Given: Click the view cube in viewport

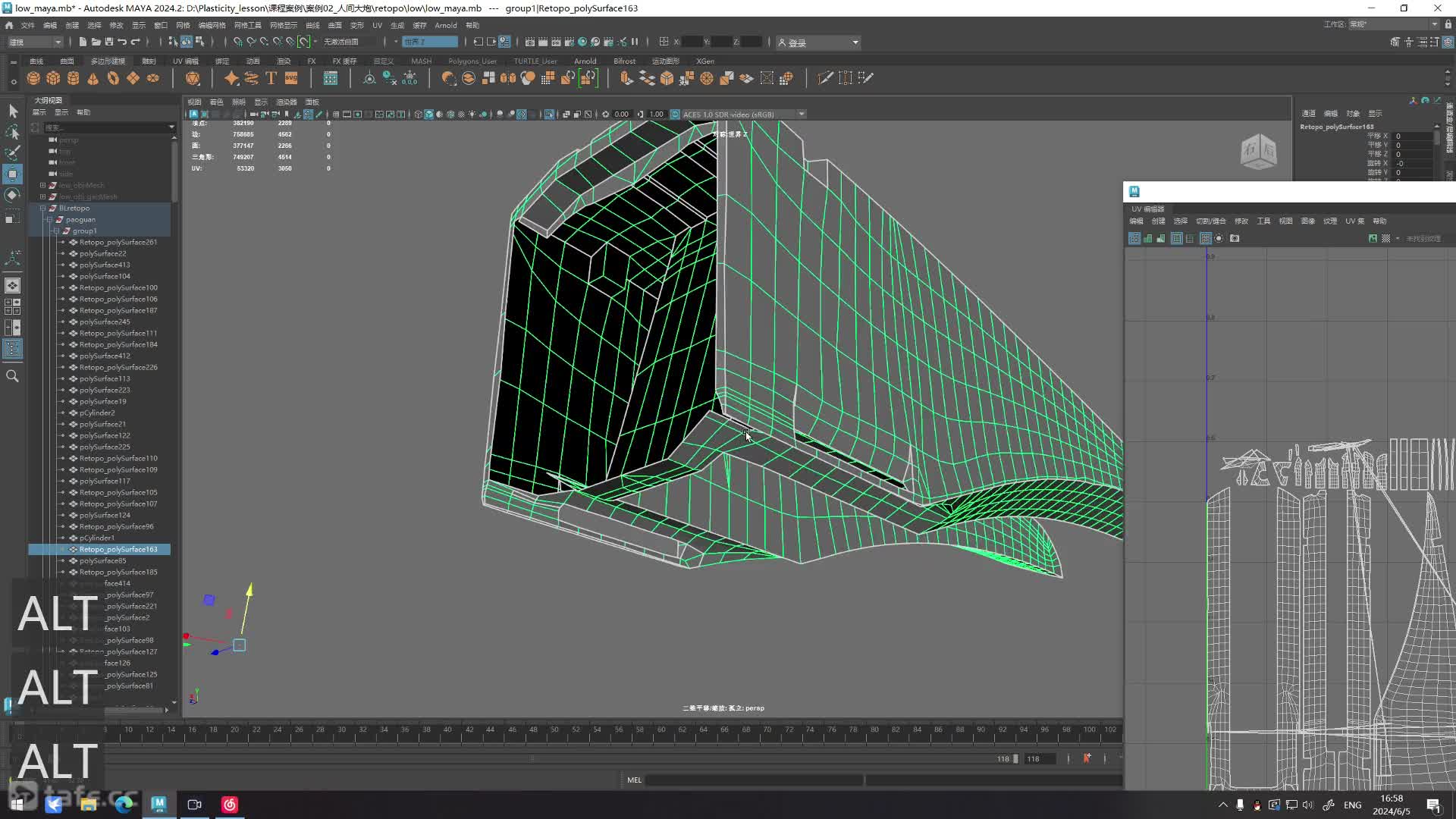Looking at the screenshot, I should point(1259,152).
